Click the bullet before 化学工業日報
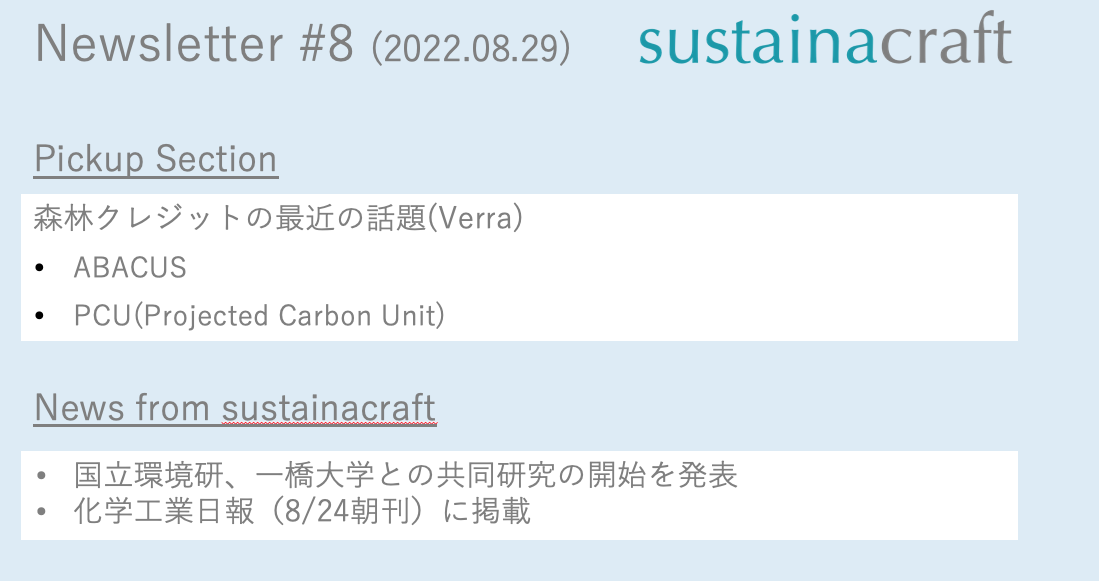This screenshot has height=581, width=1099. point(39,513)
